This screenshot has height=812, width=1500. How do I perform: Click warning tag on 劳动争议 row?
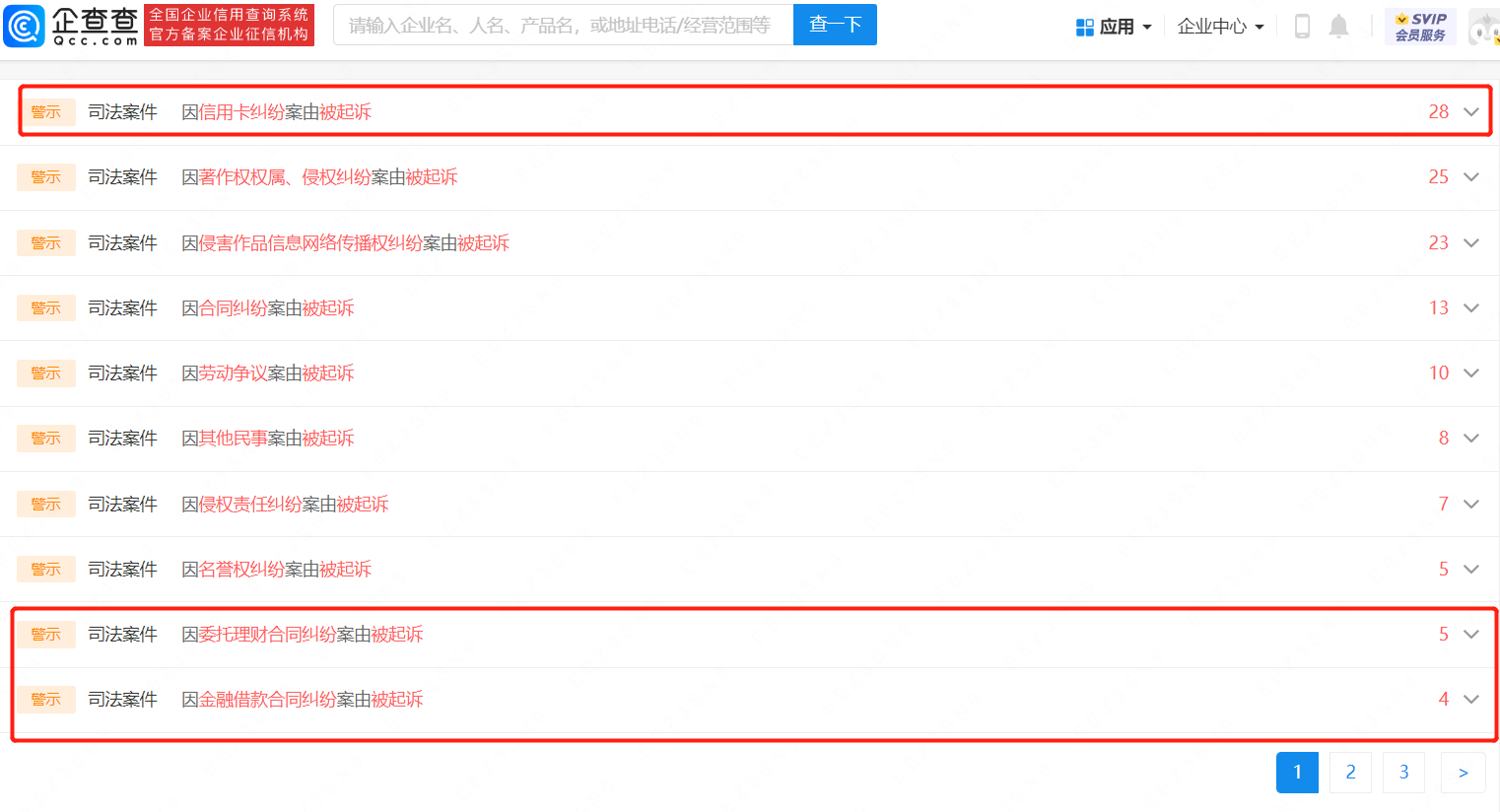pos(46,373)
